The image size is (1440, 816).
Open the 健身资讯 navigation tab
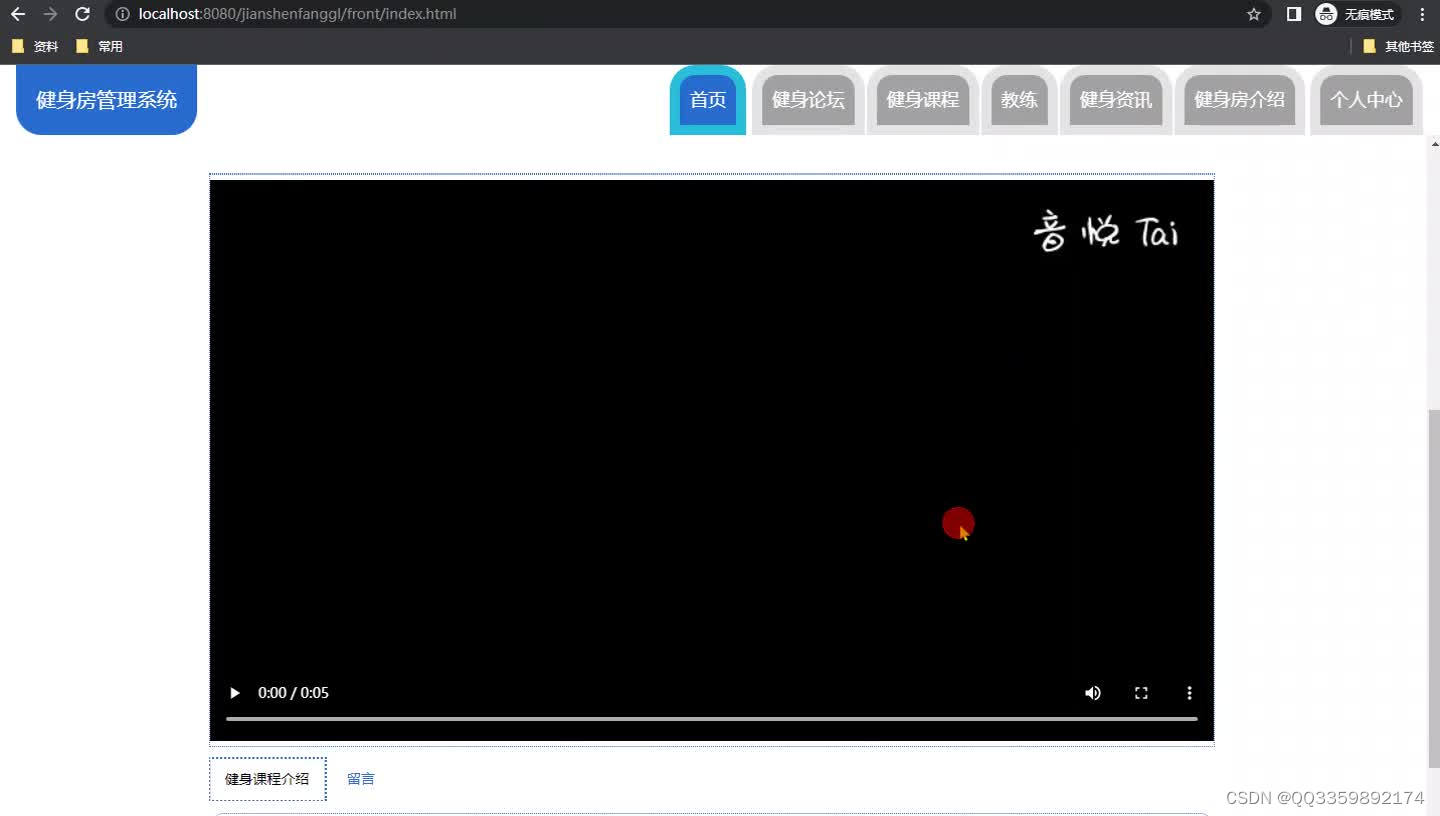click(x=1116, y=100)
